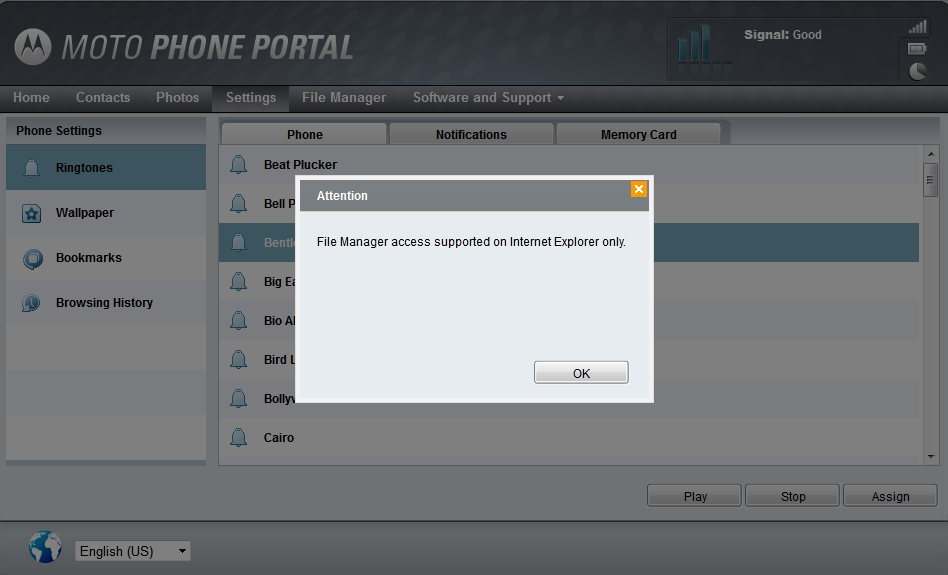This screenshot has height=575, width=948.
Task: Click the Bookmarks icon in Phone Settings
Action: click(33, 258)
